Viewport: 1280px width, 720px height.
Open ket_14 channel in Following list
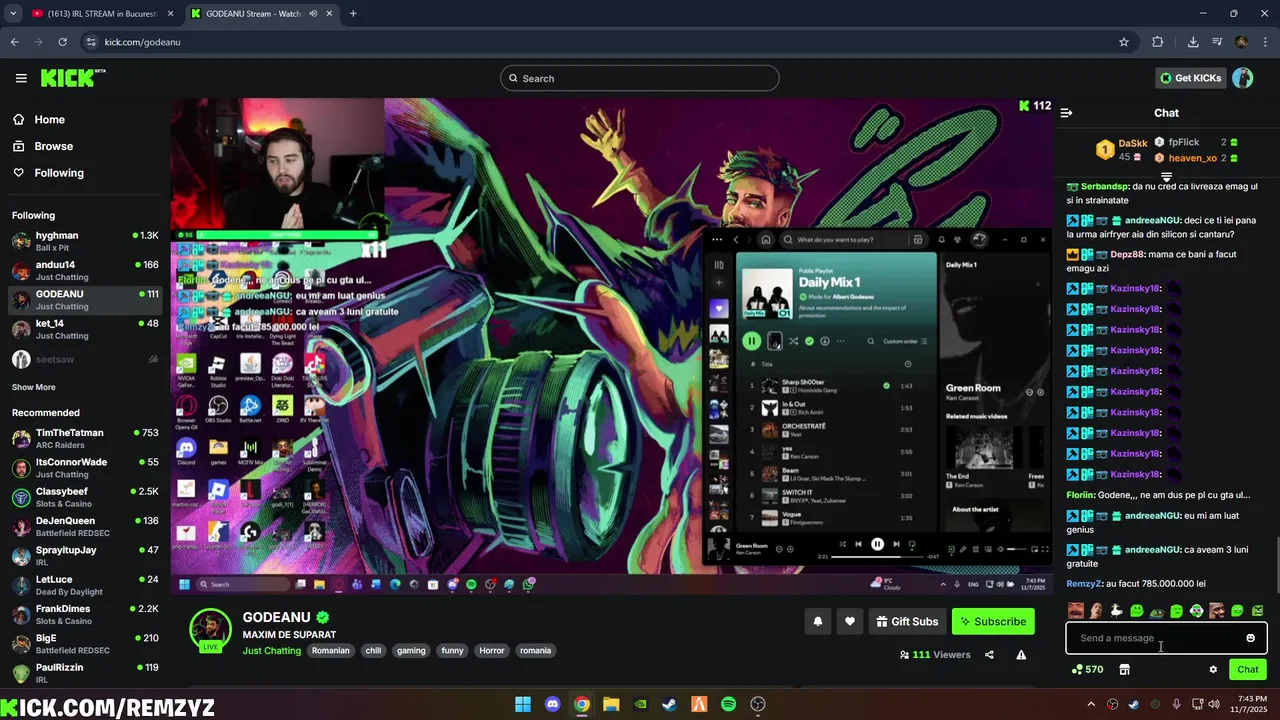tap(85, 329)
